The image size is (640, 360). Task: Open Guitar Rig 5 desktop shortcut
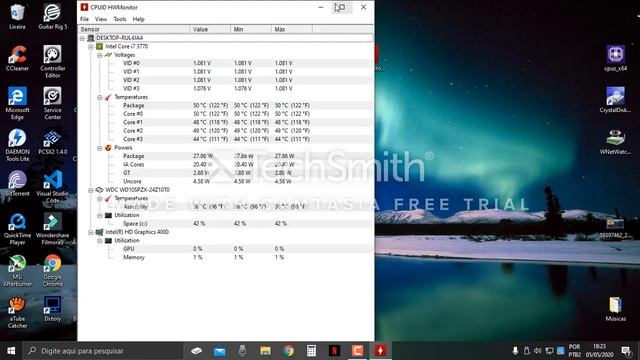click(x=53, y=16)
